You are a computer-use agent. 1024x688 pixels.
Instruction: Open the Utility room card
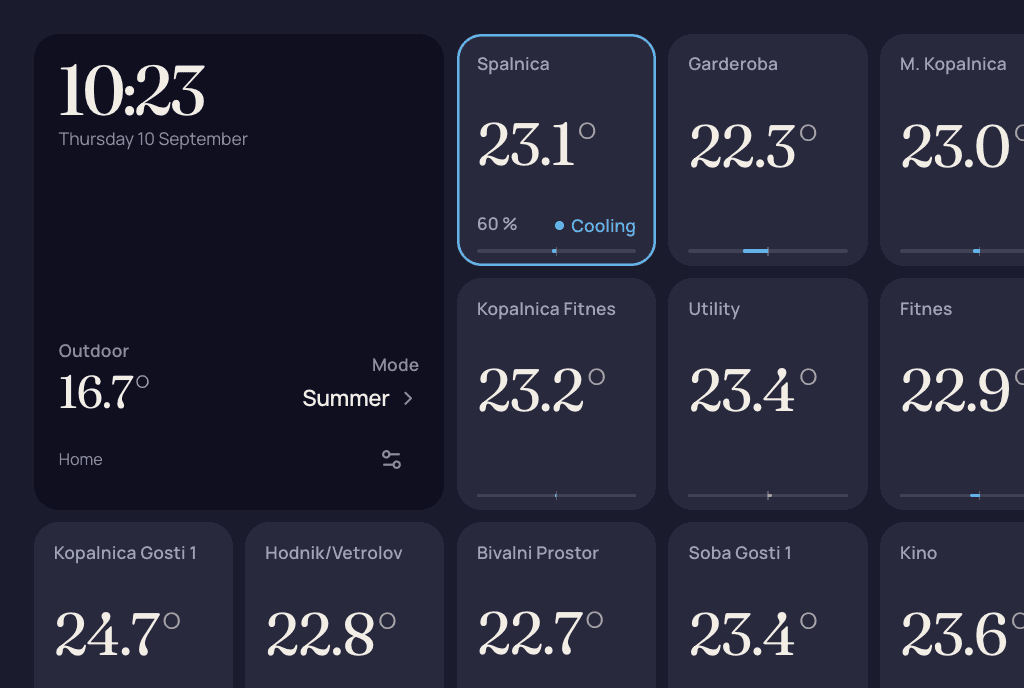pos(768,394)
